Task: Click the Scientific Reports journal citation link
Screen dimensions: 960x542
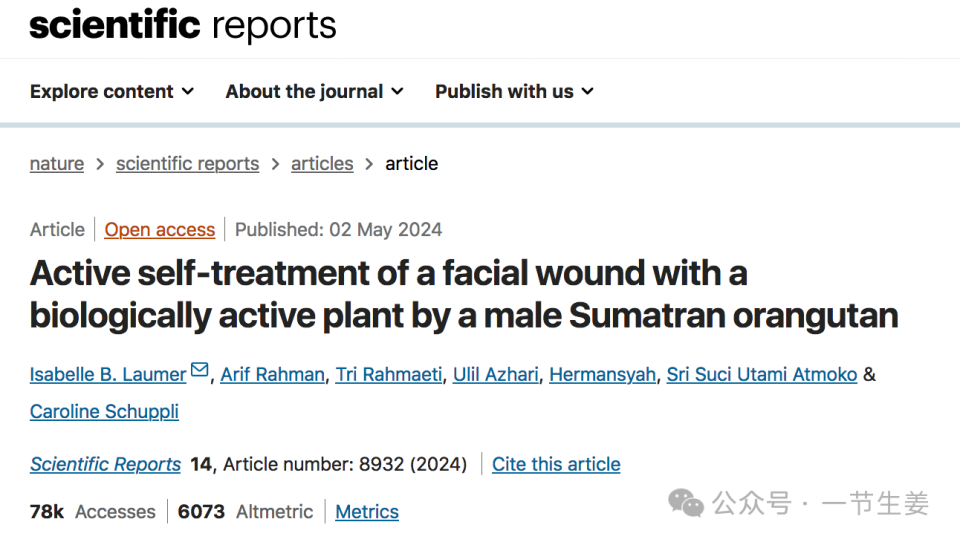Action: (105, 464)
